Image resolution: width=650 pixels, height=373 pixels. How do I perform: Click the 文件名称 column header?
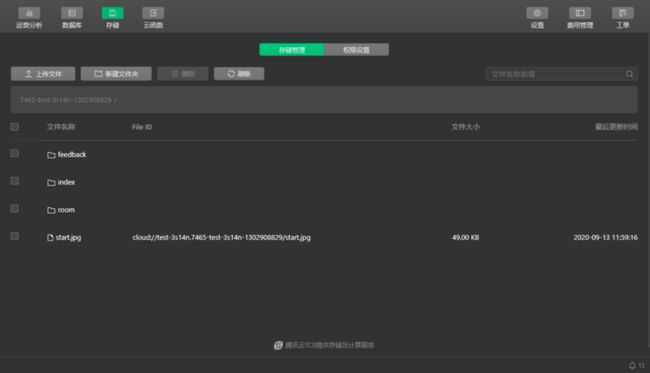[61, 127]
